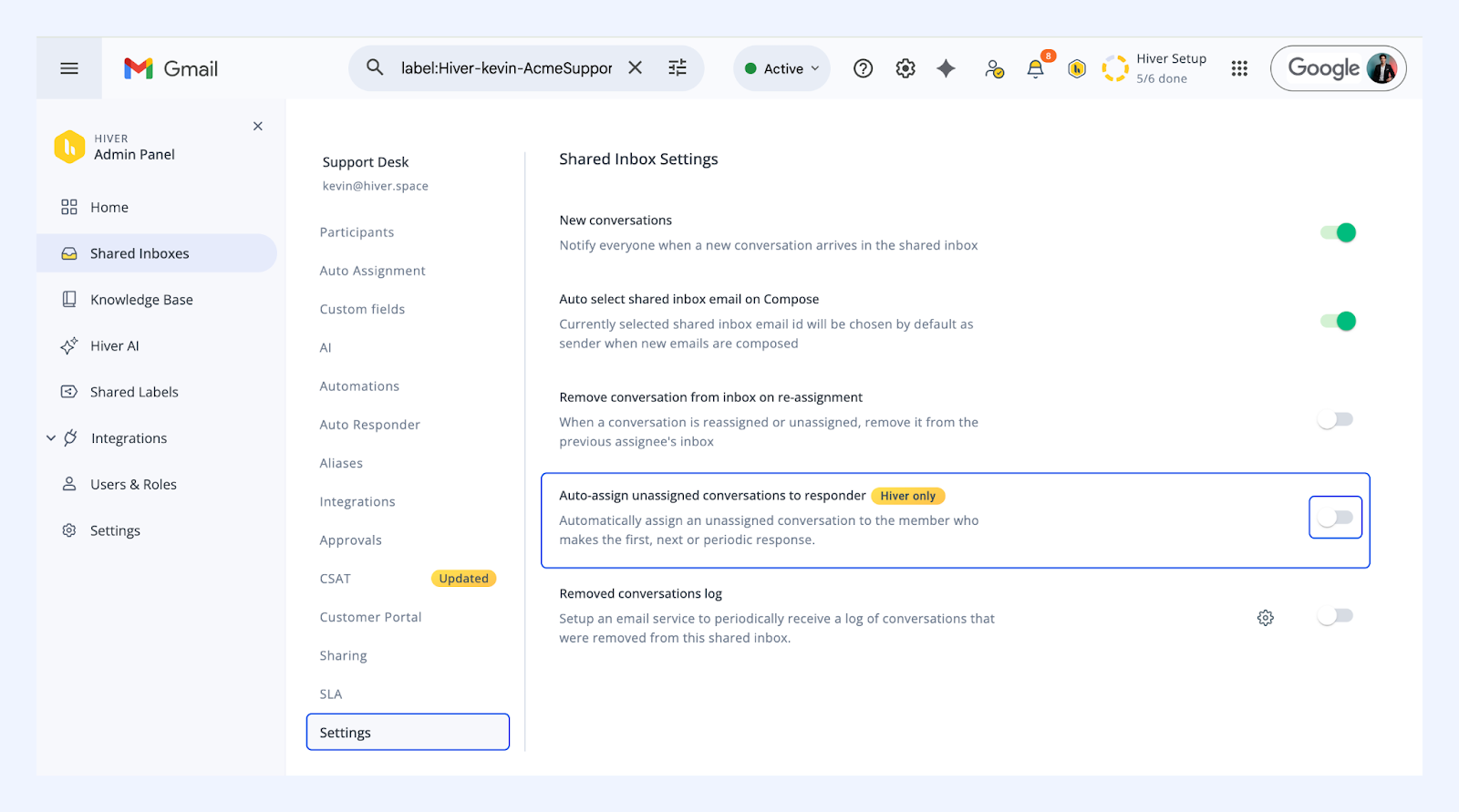Select Auto Assignment in Support Desk menu
Image resolution: width=1459 pixels, height=812 pixels.
(372, 271)
